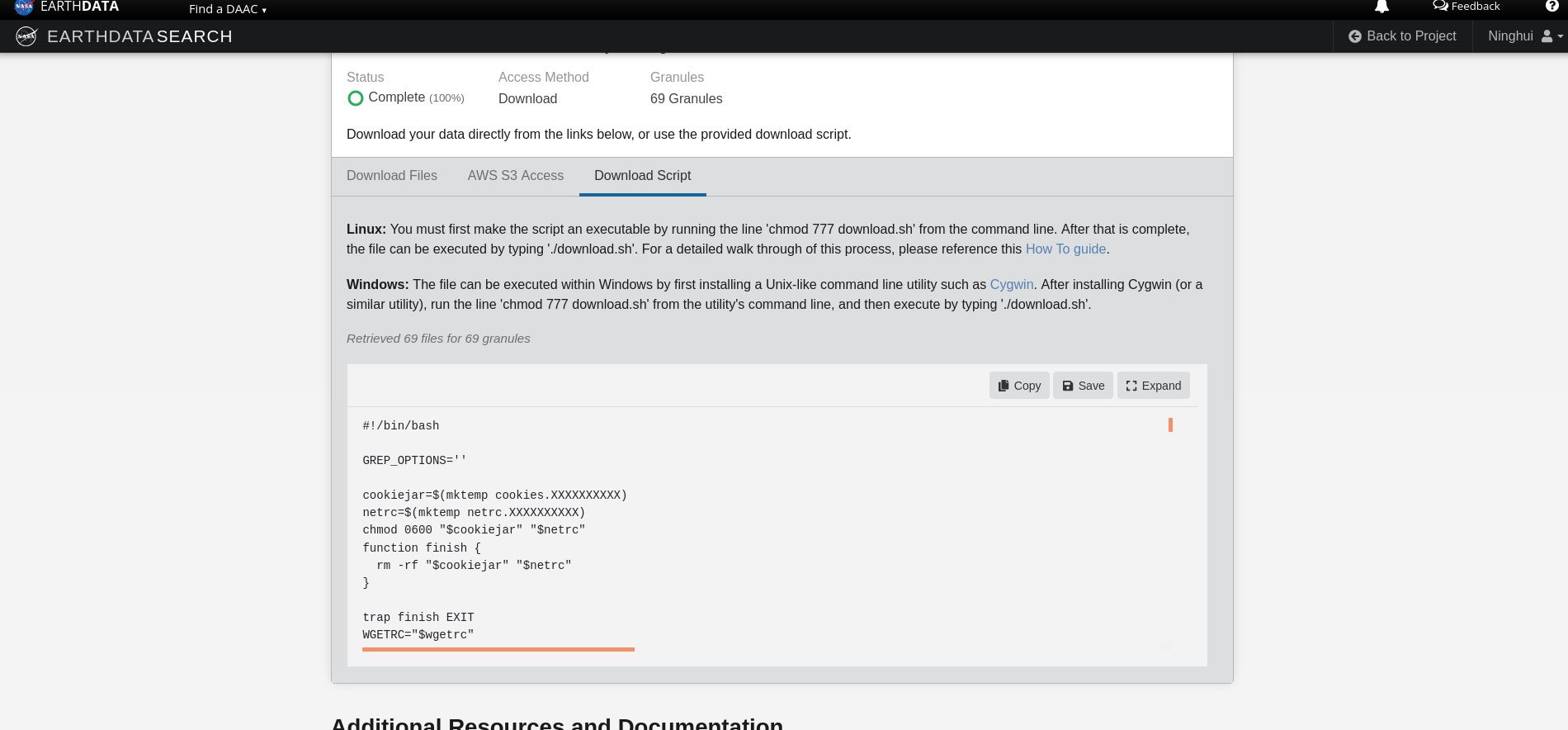Screen dimensions: 1568x730
Task: Click the Feedback speech bubble icon
Action: coord(1440,6)
